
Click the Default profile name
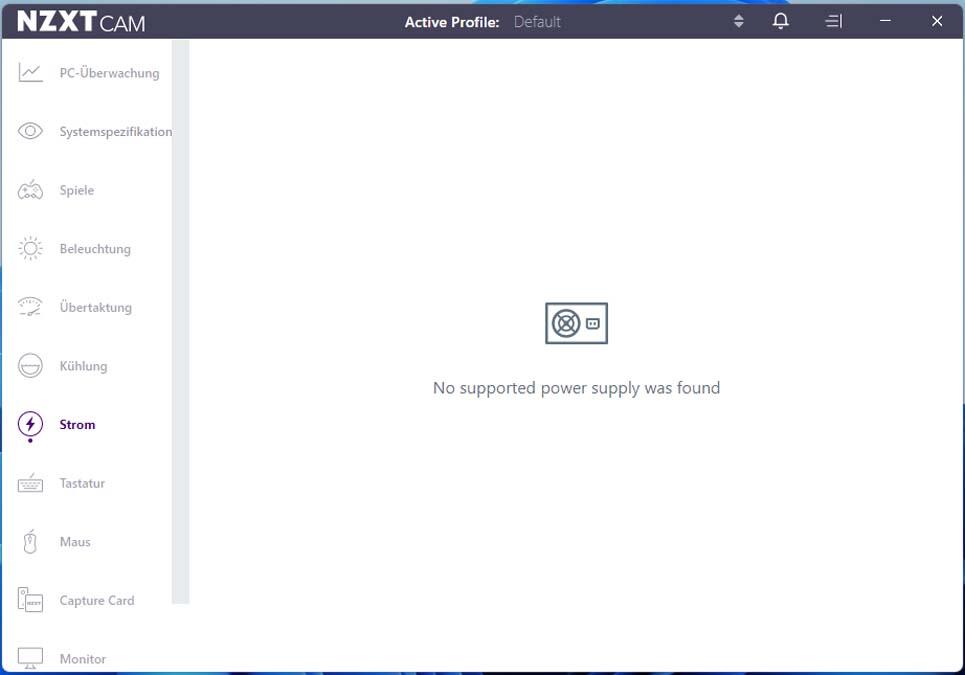[537, 22]
